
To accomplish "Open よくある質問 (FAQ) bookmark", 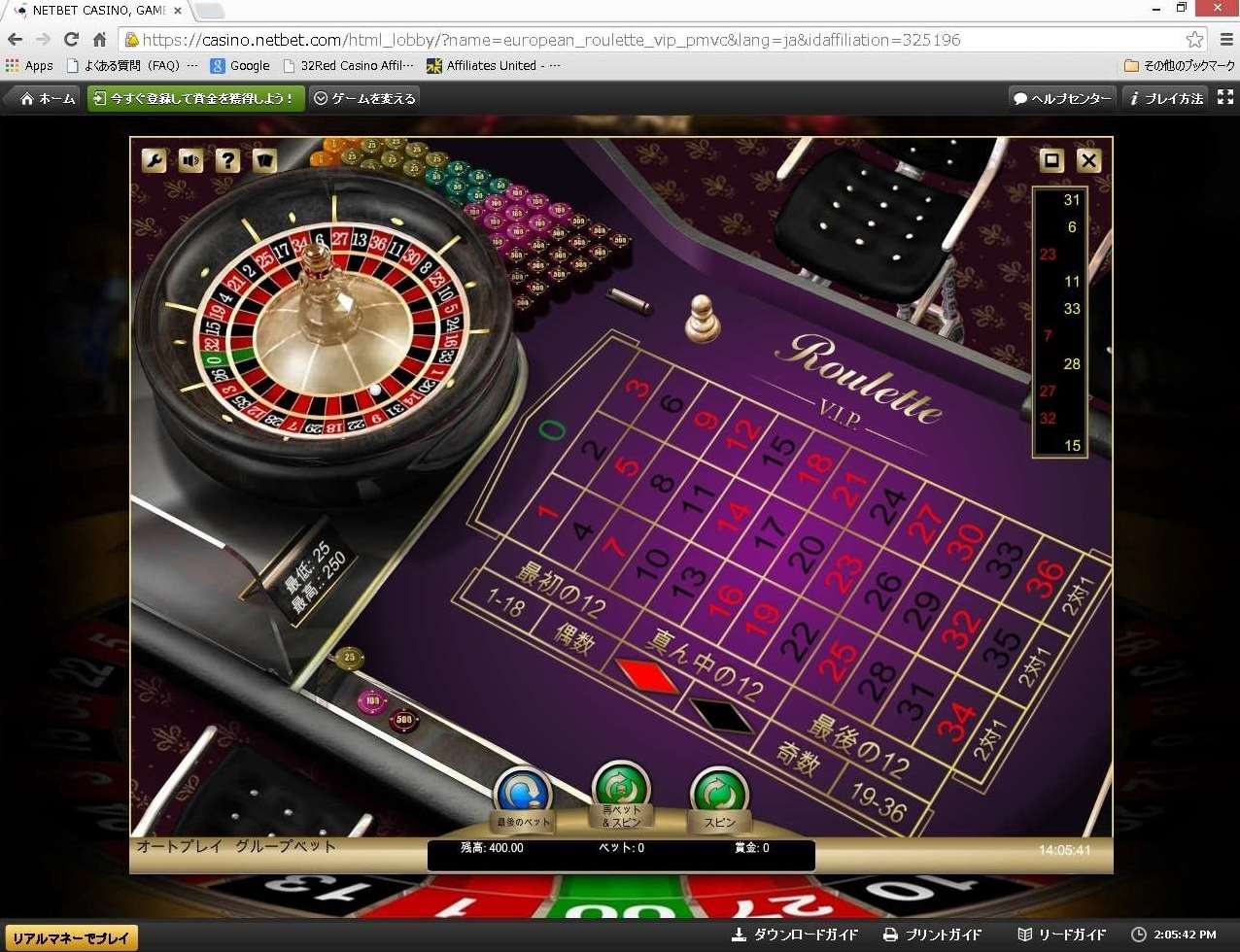I will tap(131, 66).
